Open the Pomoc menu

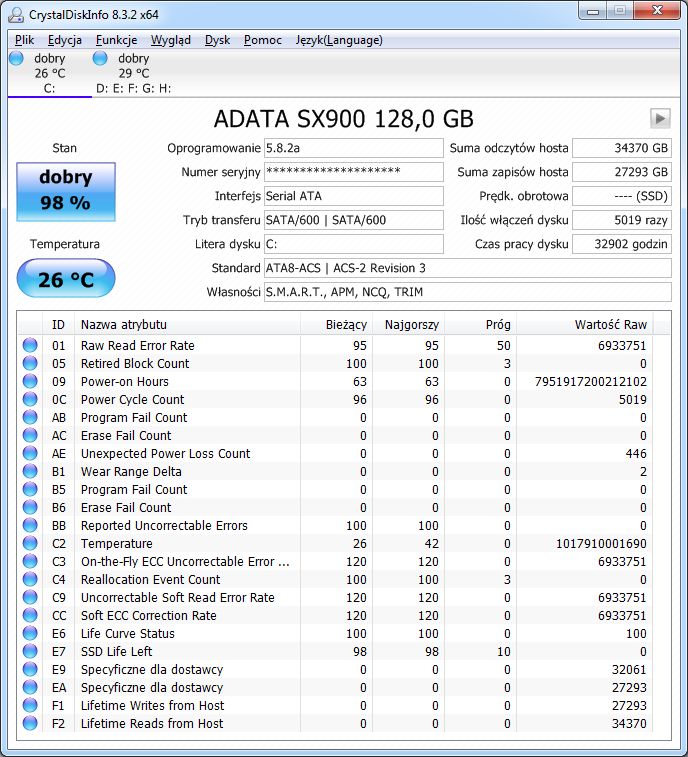(263, 40)
